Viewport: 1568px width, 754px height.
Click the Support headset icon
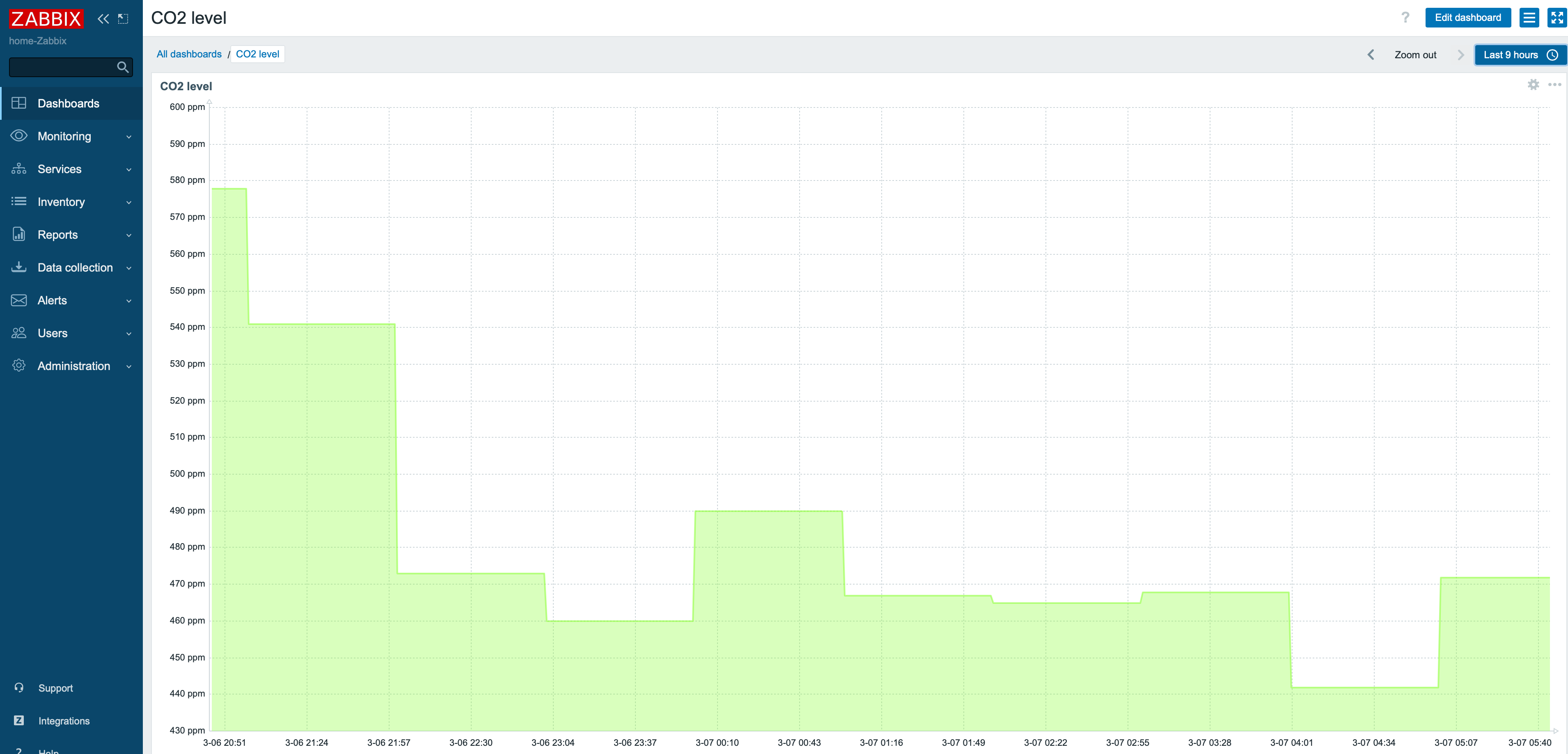click(x=19, y=687)
